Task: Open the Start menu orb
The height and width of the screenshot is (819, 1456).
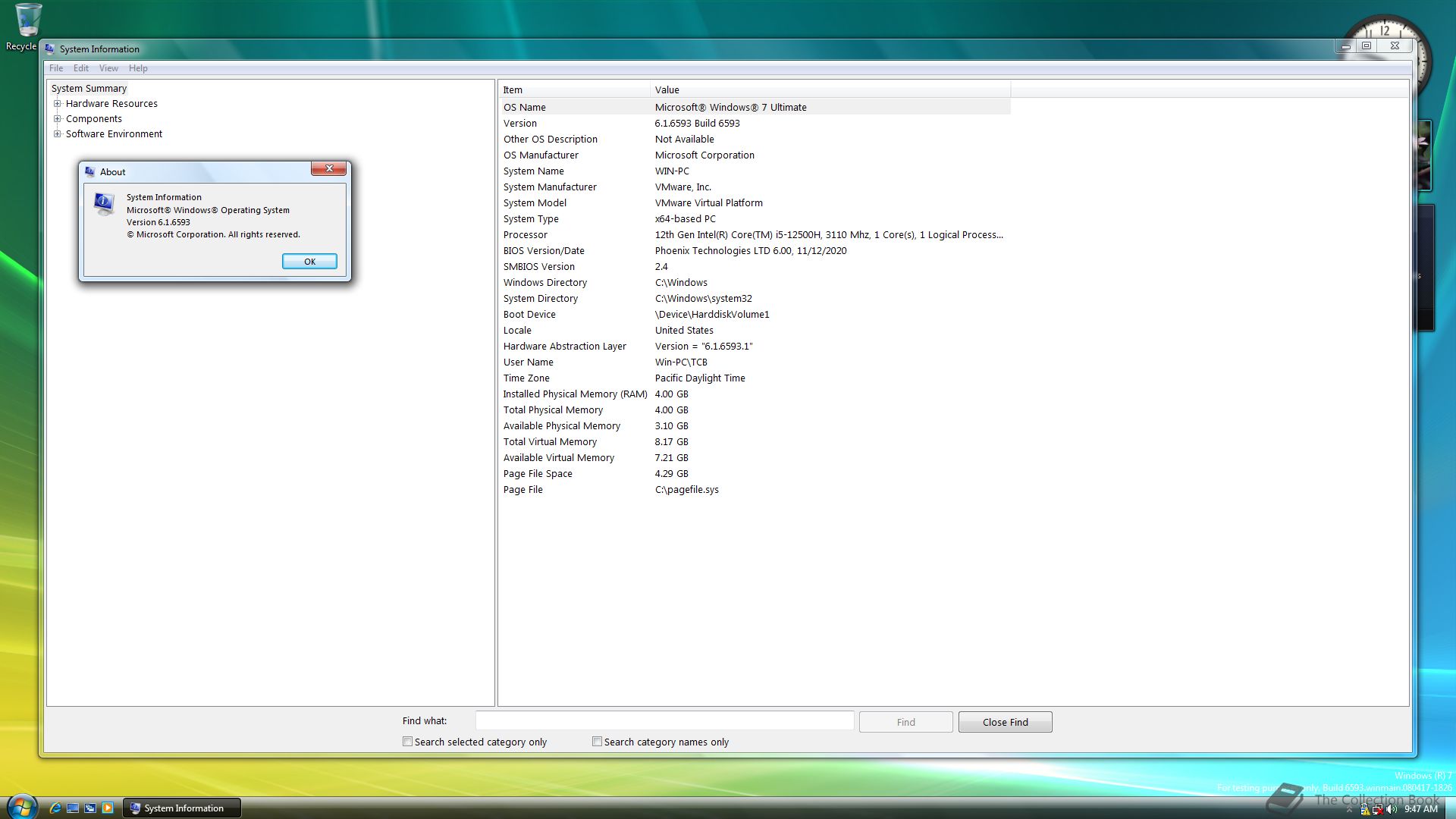Action: pos(22,807)
